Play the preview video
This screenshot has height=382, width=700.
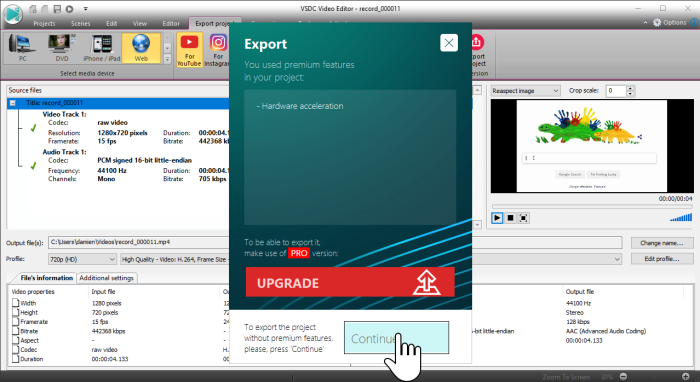coord(496,218)
